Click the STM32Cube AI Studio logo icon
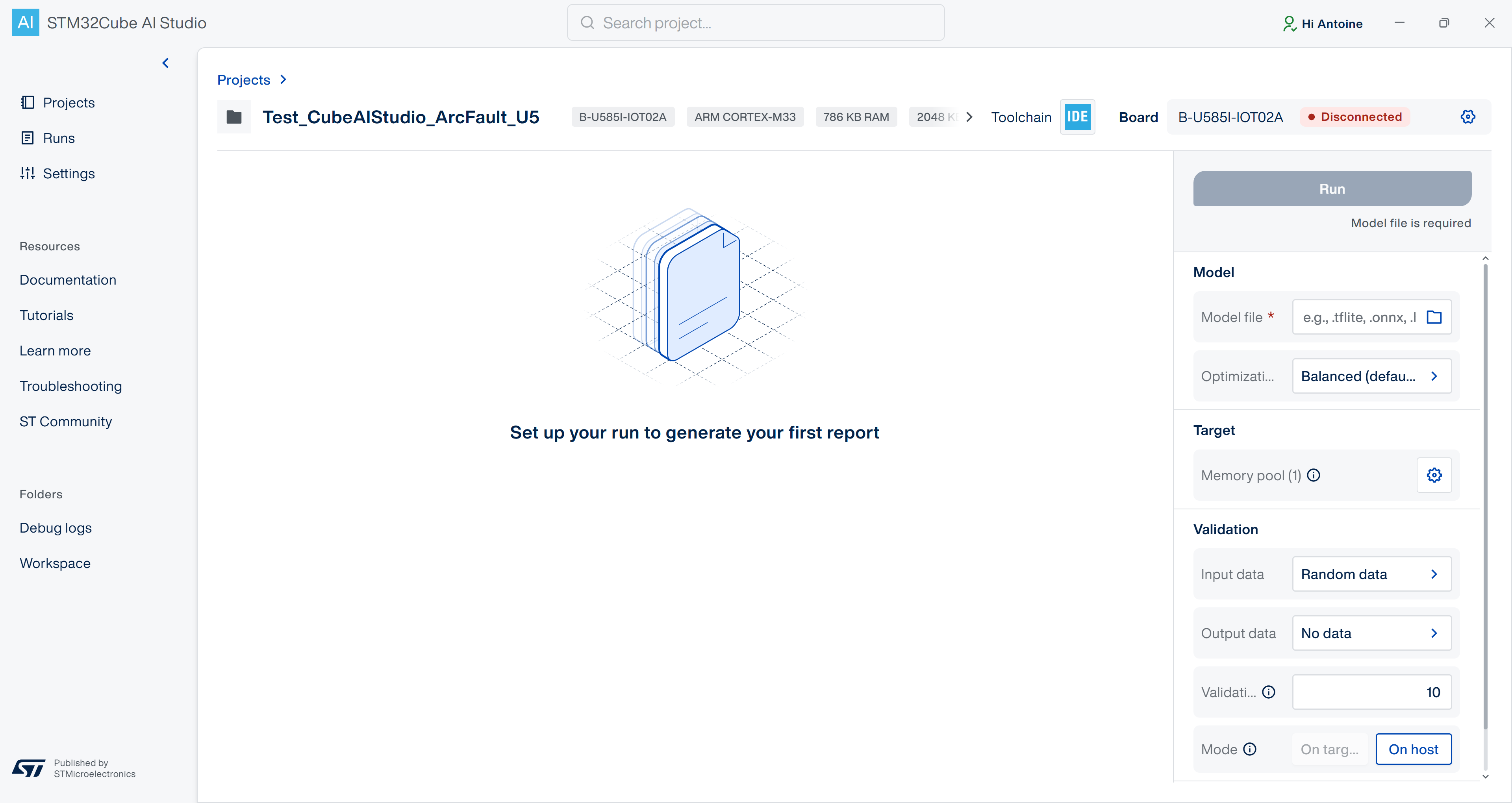The height and width of the screenshot is (803, 1512). pos(25,22)
